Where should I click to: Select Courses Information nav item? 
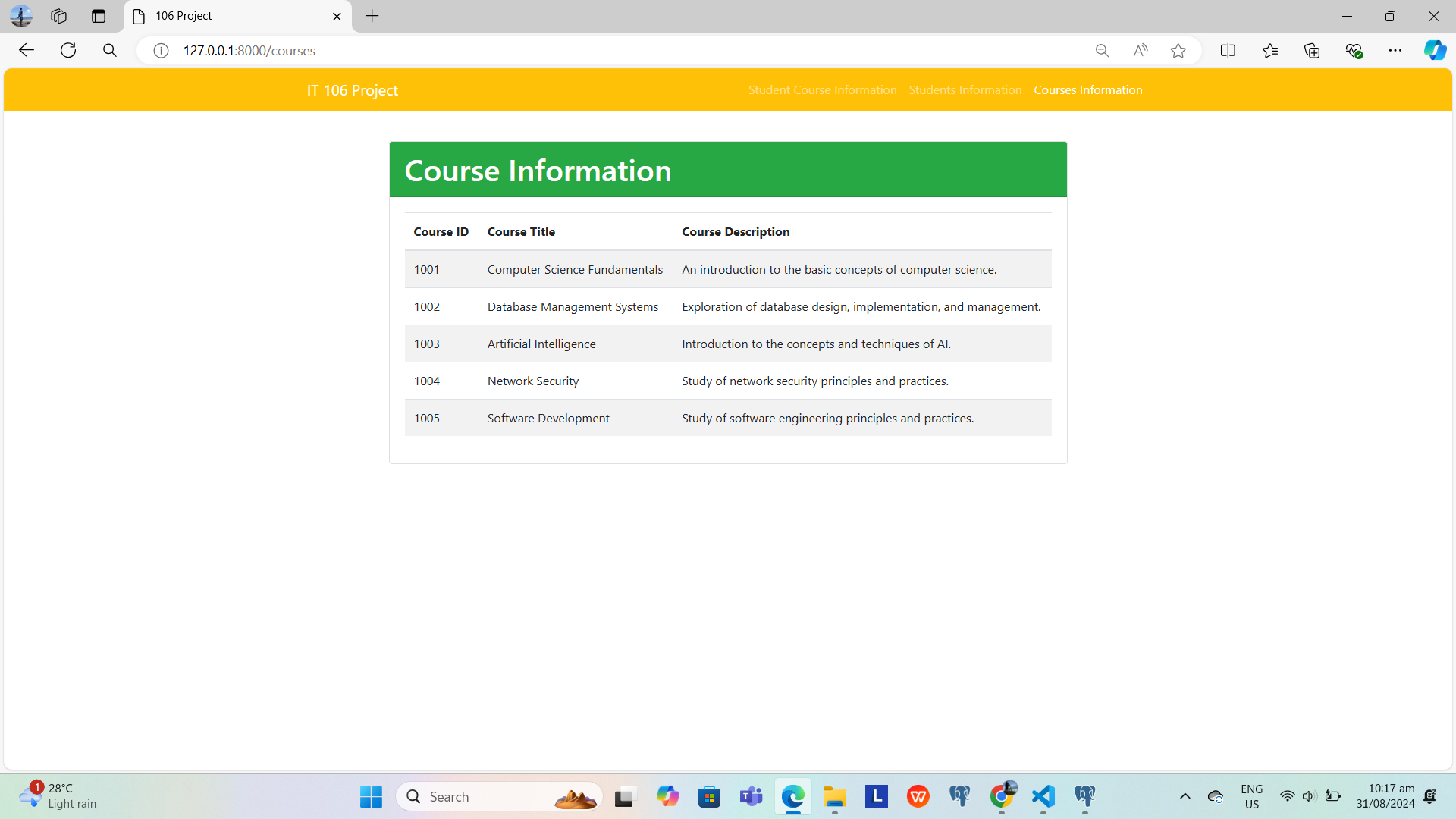pos(1087,89)
